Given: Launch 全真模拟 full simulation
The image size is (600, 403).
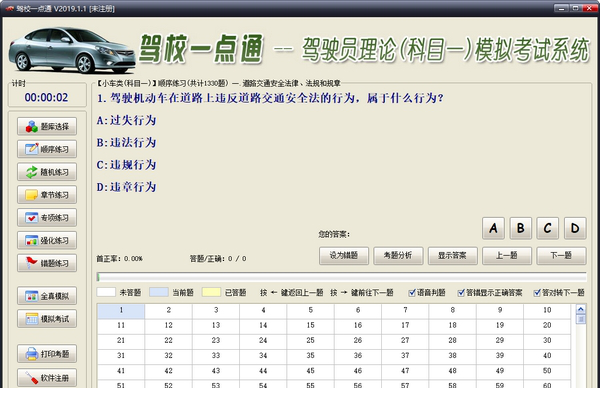Looking at the screenshot, I should click(x=47, y=296).
